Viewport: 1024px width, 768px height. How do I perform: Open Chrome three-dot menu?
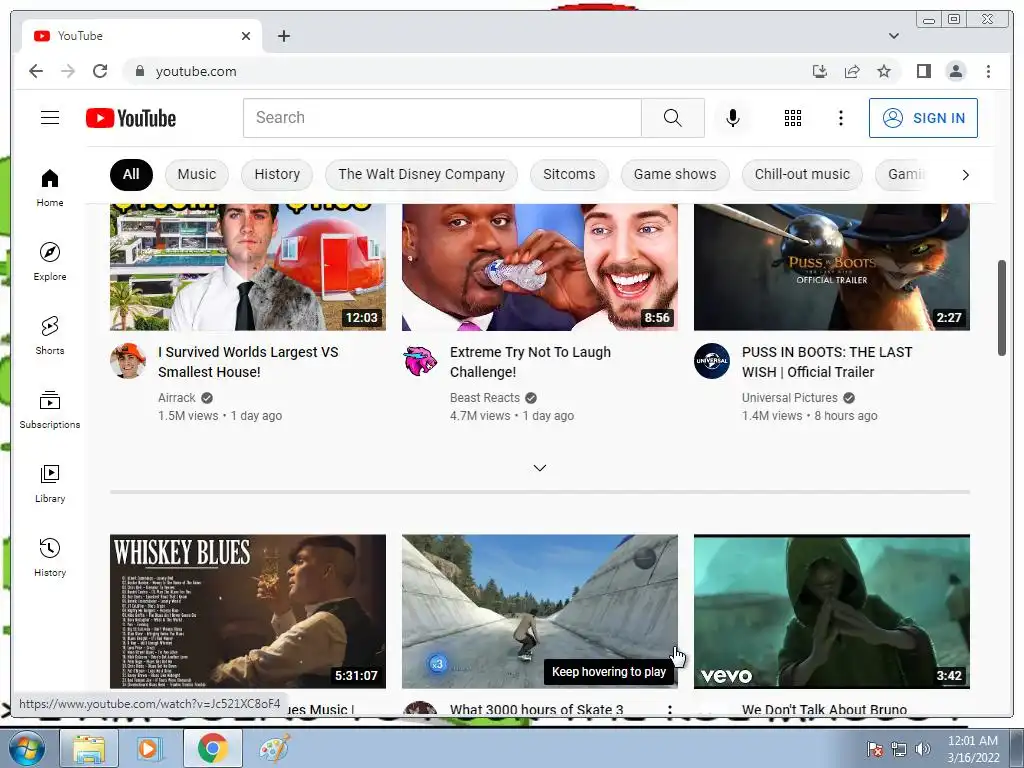[988, 71]
